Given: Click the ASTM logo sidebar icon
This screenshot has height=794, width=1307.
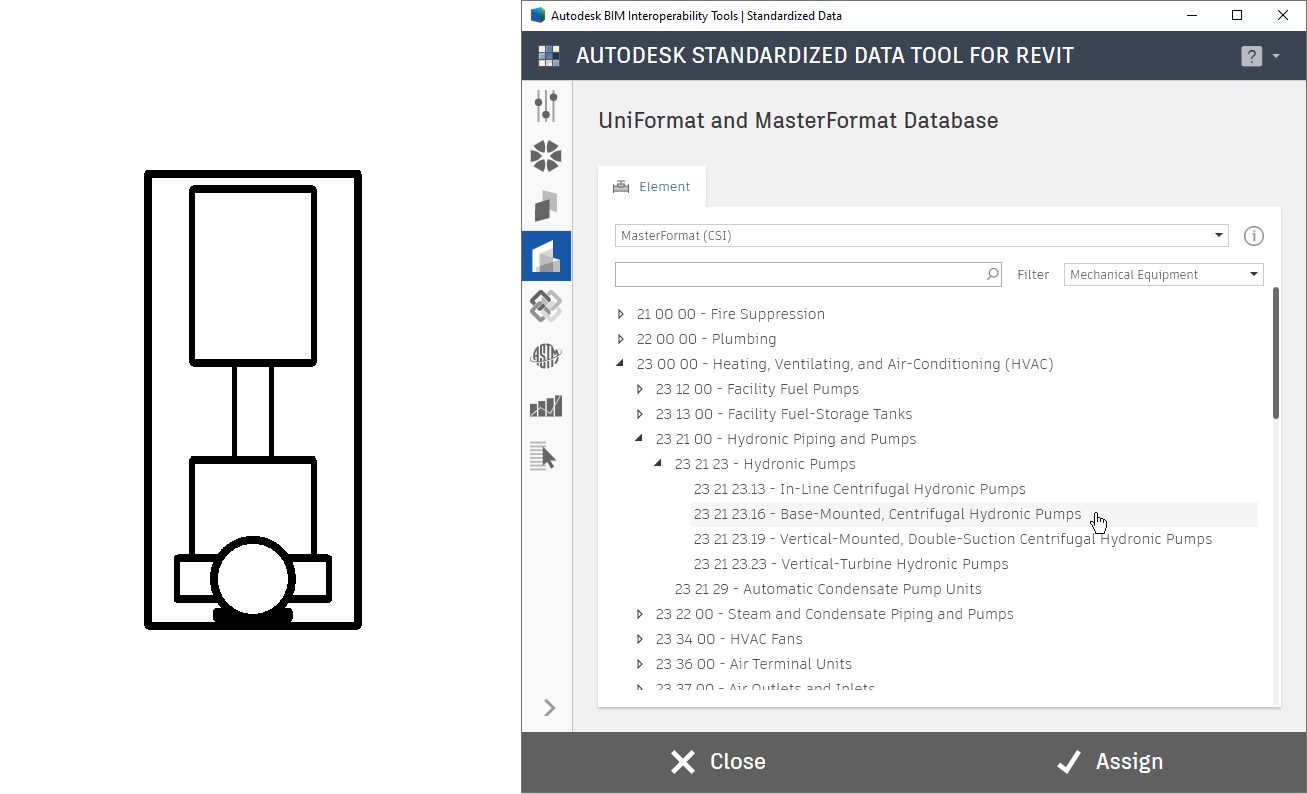Looking at the screenshot, I should [x=546, y=356].
